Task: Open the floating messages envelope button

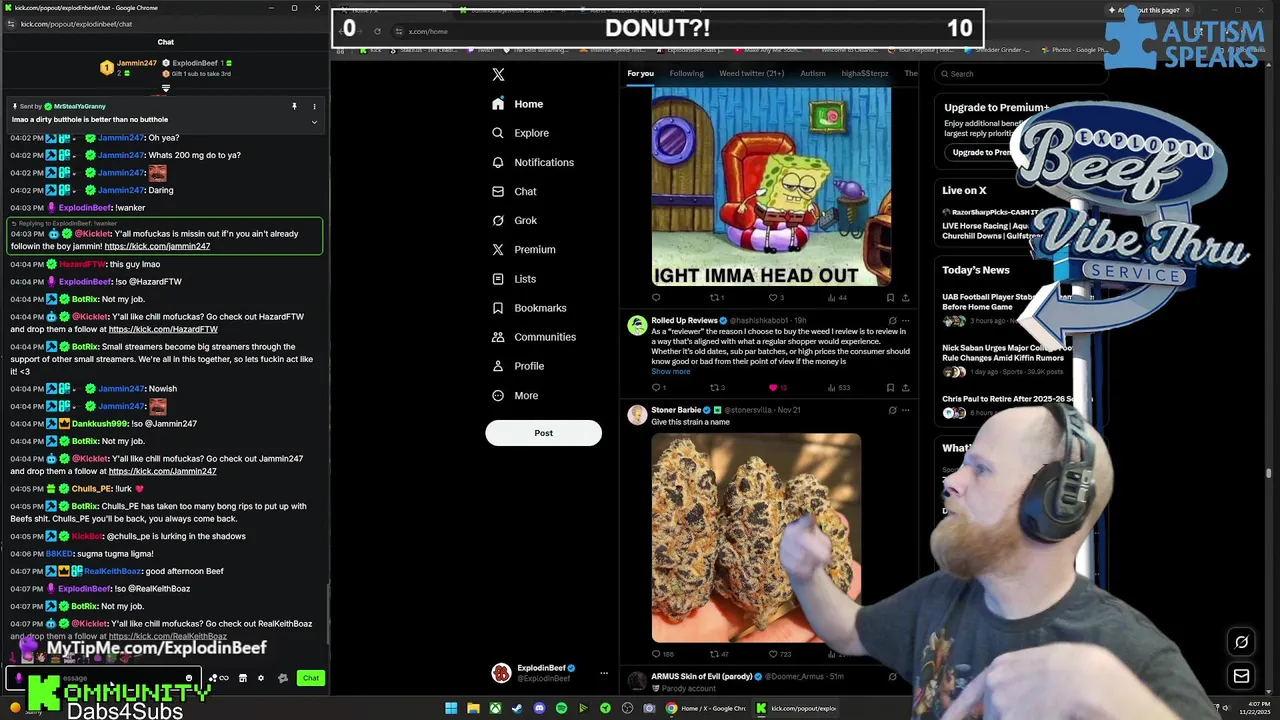Action: pos(1241,676)
